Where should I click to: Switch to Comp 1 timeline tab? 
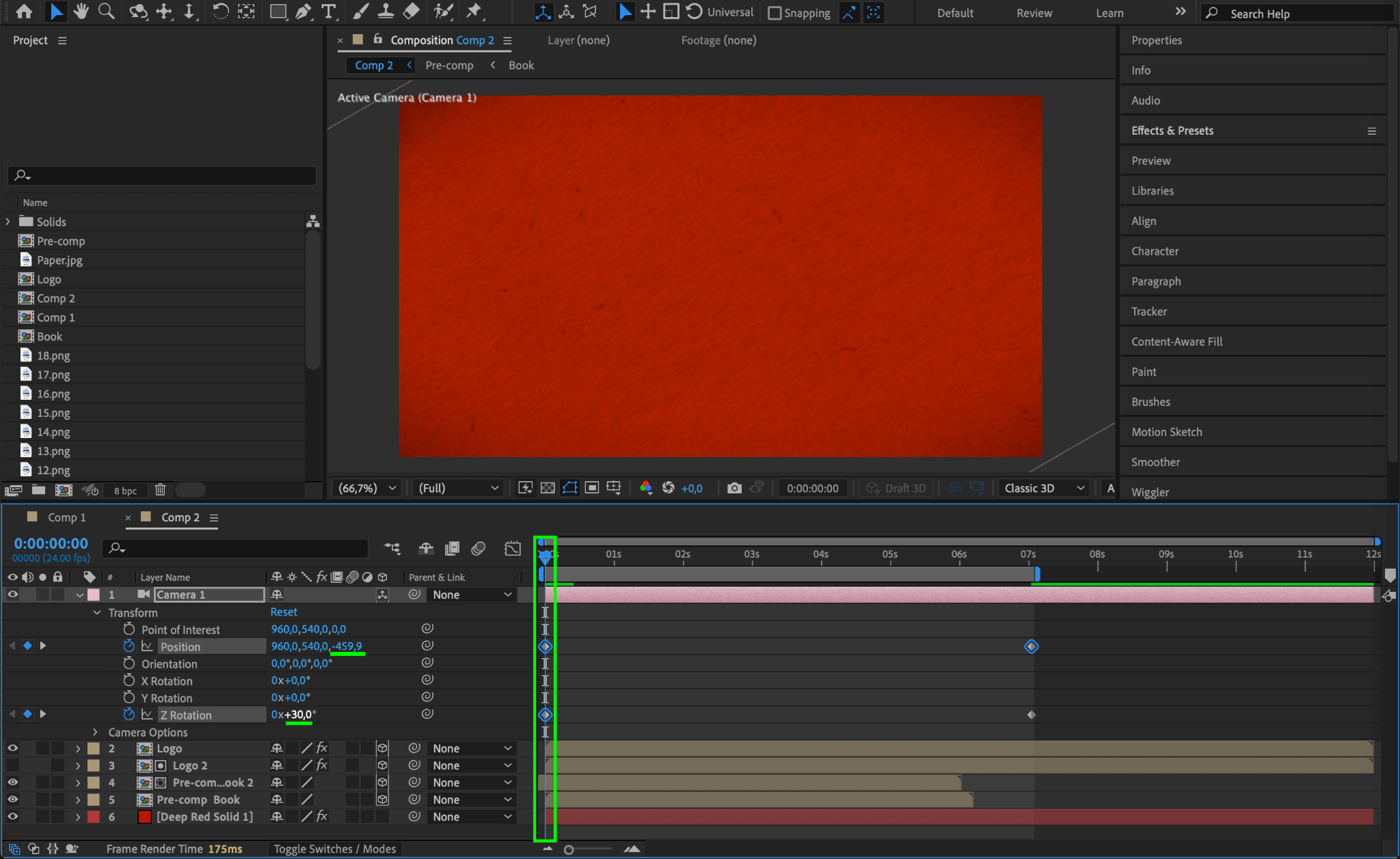click(66, 517)
